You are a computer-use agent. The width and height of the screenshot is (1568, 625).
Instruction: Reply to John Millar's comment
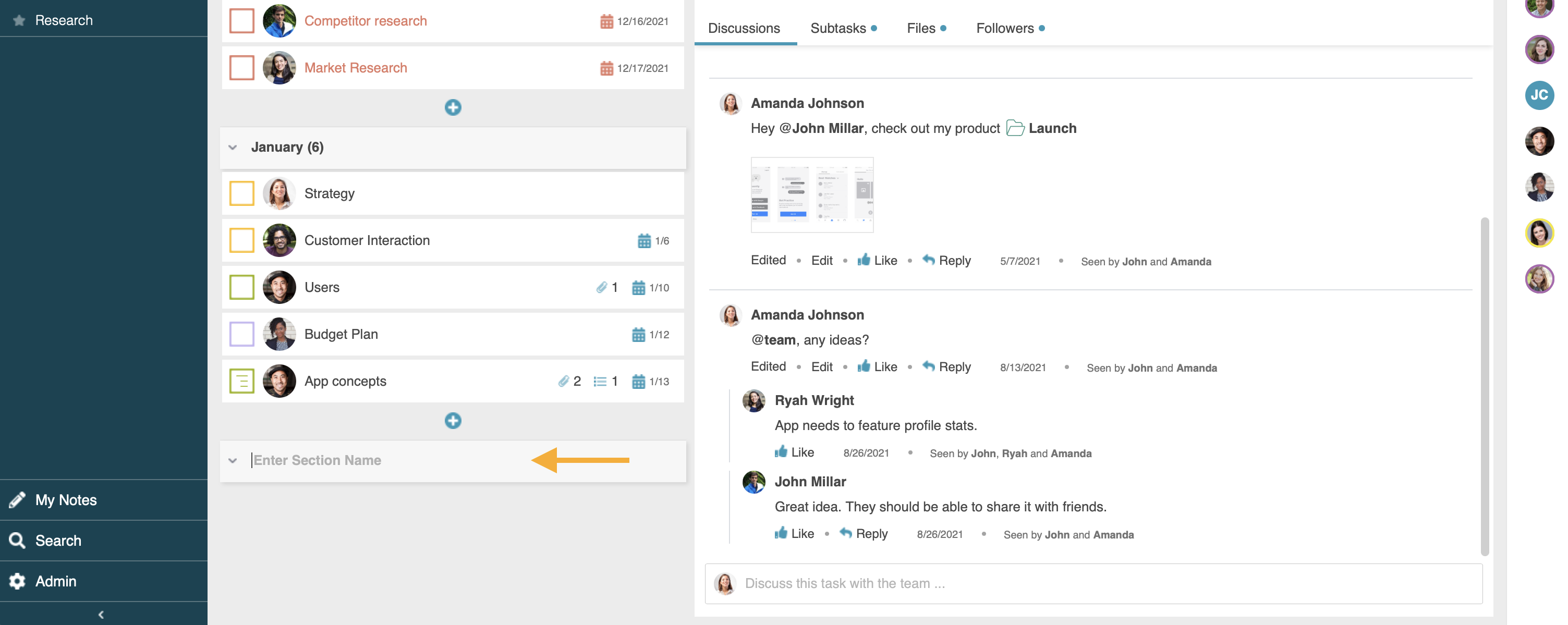click(864, 534)
